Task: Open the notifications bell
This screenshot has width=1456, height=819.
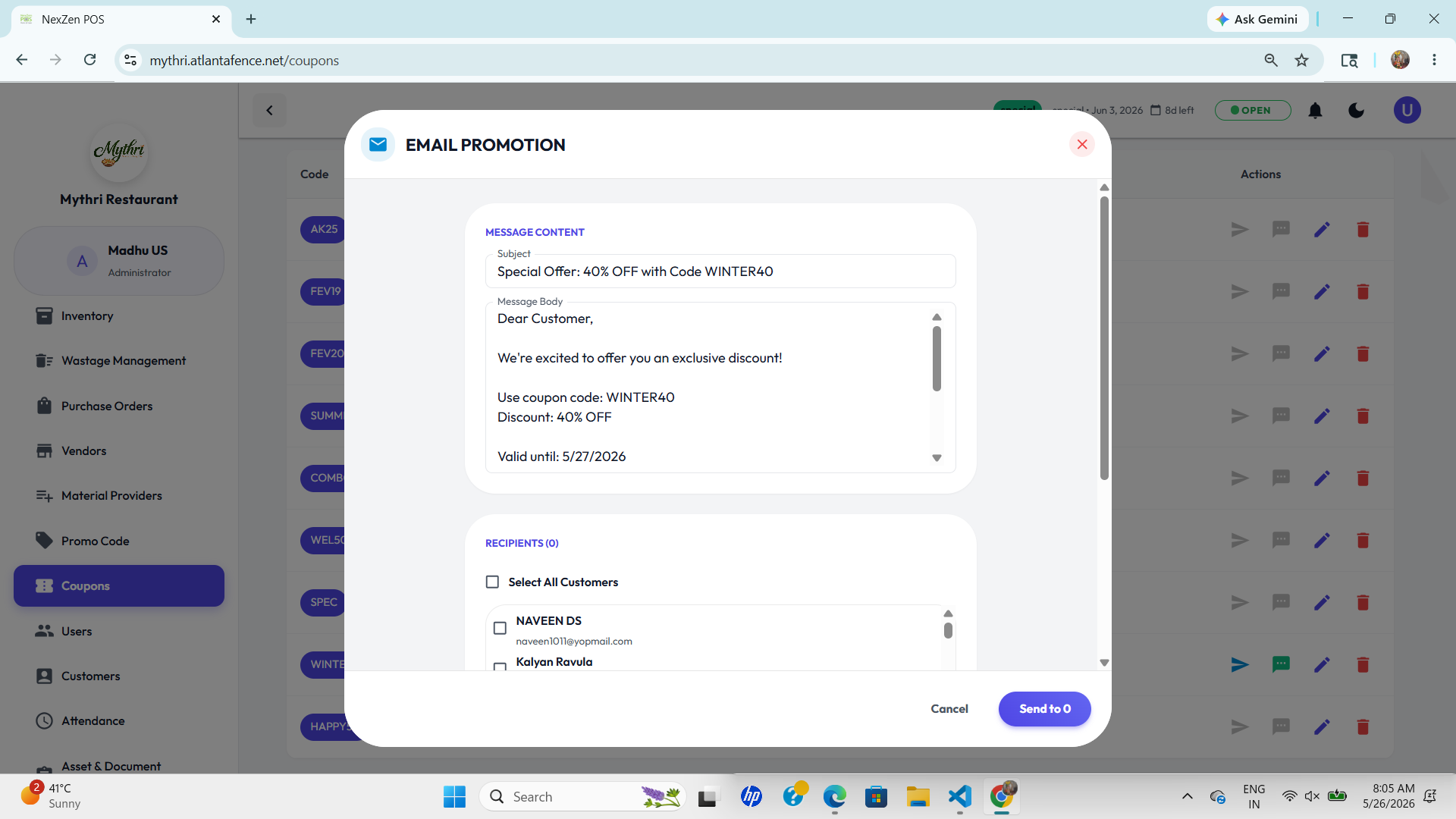Action: coord(1315,111)
